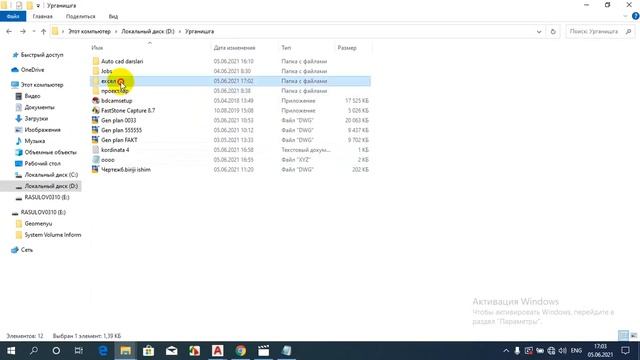Open the Поделиться ribbon tab

80,16
